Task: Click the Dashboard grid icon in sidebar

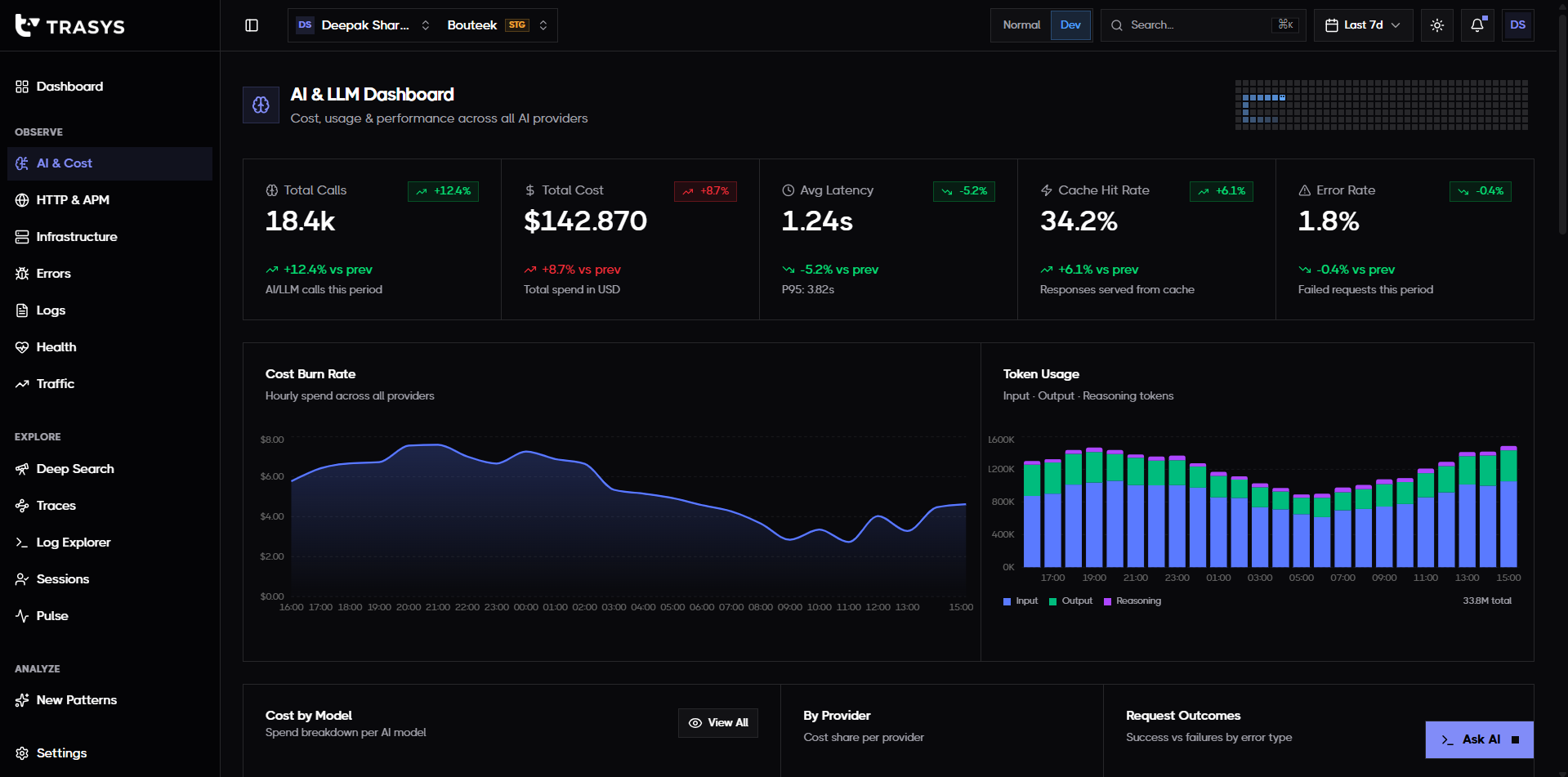Action: pos(22,87)
